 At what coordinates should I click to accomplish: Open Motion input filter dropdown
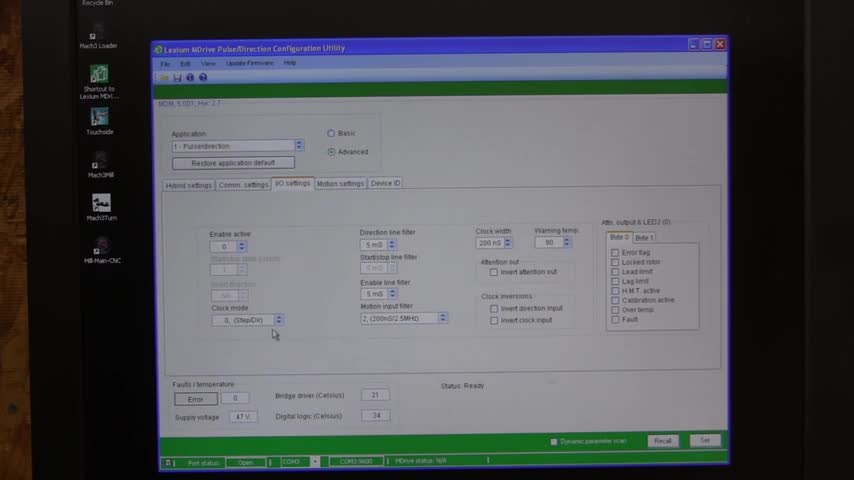(x=443, y=318)
